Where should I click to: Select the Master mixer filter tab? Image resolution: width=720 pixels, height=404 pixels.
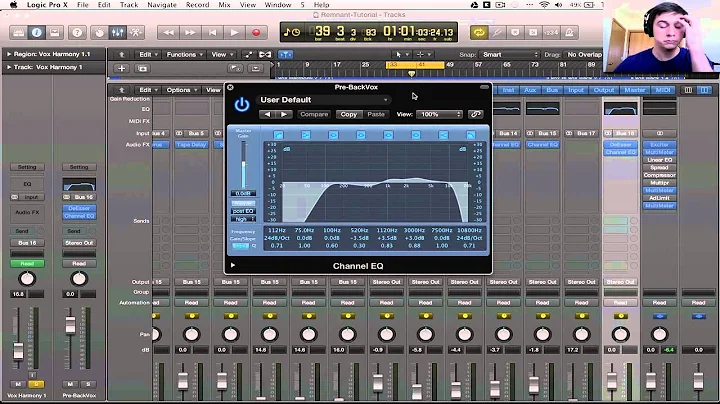pyautogui.click(x=635, y=90)
